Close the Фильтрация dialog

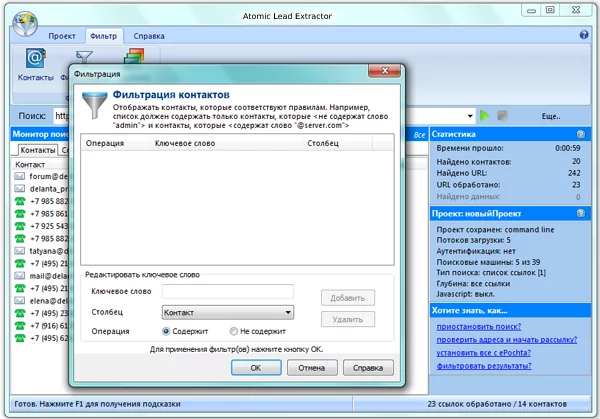tap(385, 71)
